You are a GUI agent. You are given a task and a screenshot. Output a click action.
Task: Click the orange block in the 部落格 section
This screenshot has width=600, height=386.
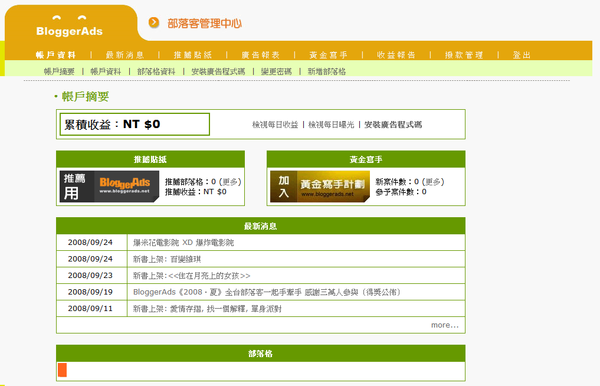[x=62, y=370]
